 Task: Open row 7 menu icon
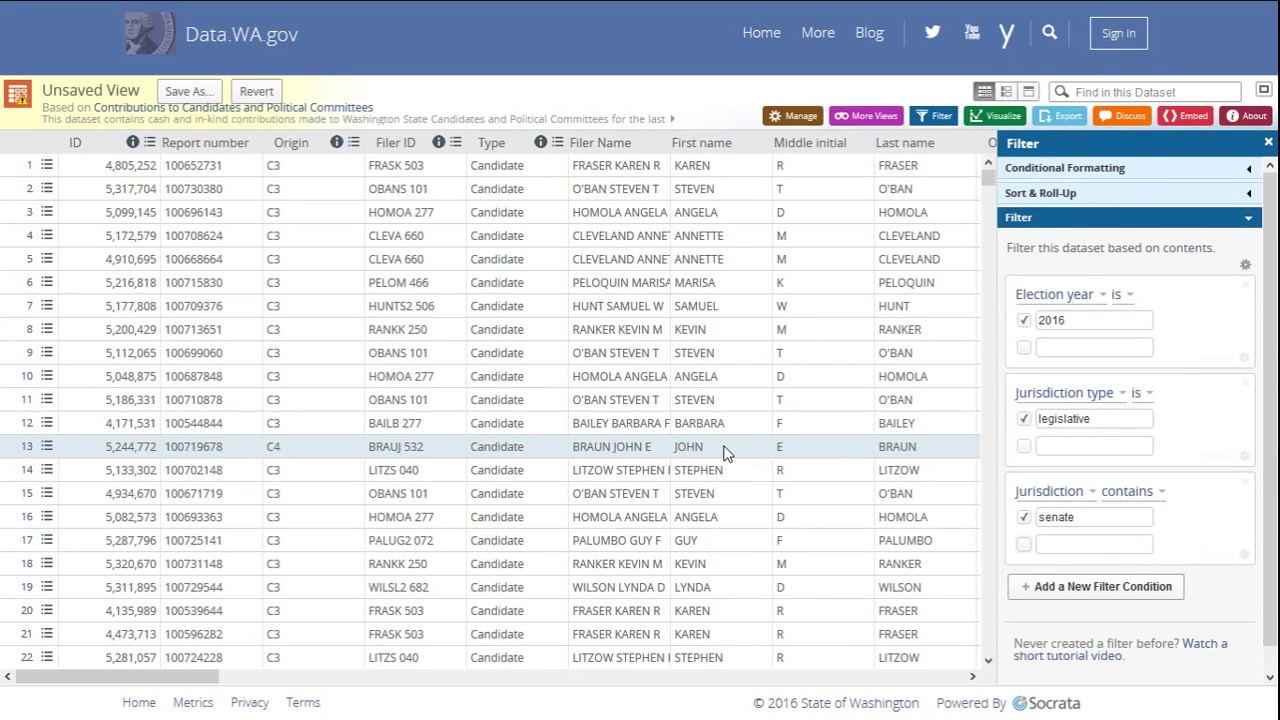pos(46,305)
